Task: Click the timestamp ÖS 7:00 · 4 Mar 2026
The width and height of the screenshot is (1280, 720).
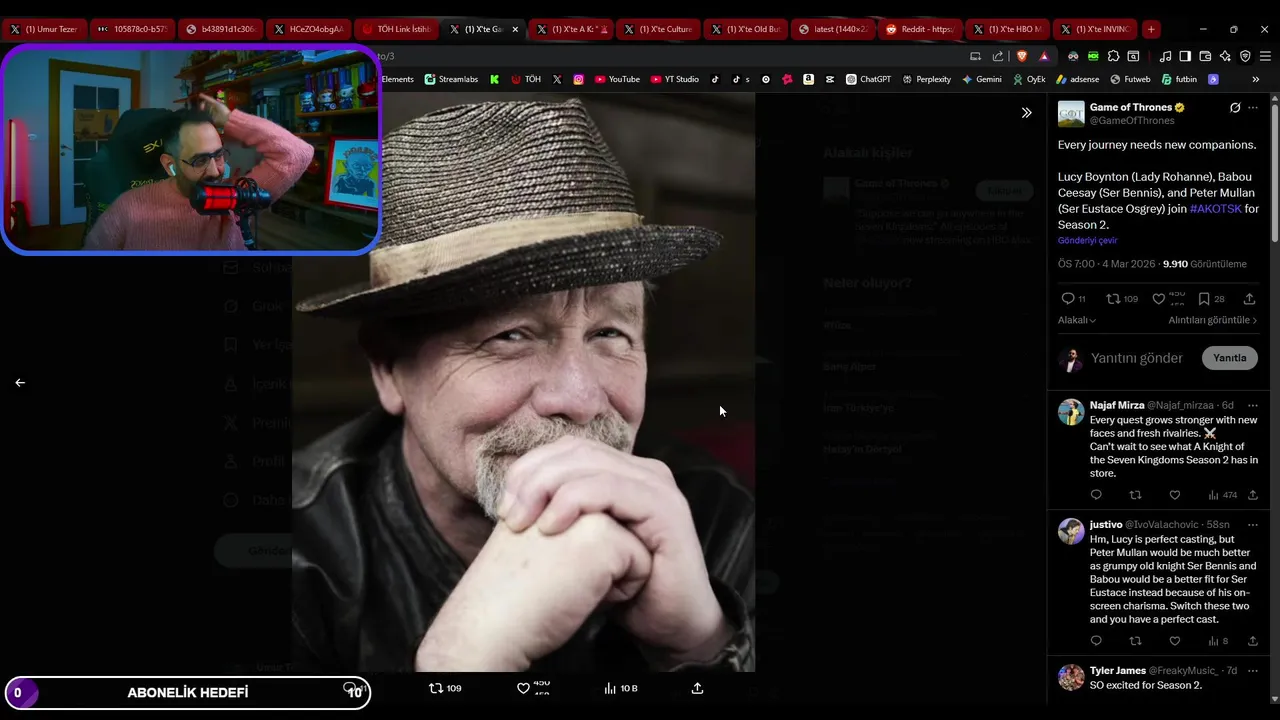Action: [x=1106, y=264]
